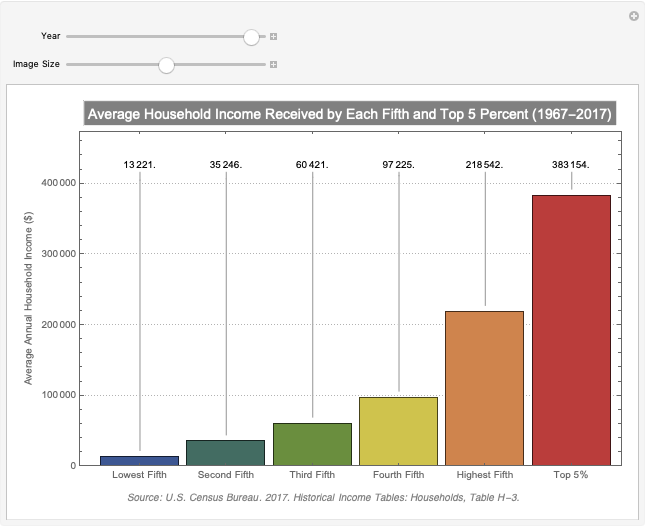Click the Third Fifth axis label
The width and height of the screenshot is (645, 528).
coord(312,475)
